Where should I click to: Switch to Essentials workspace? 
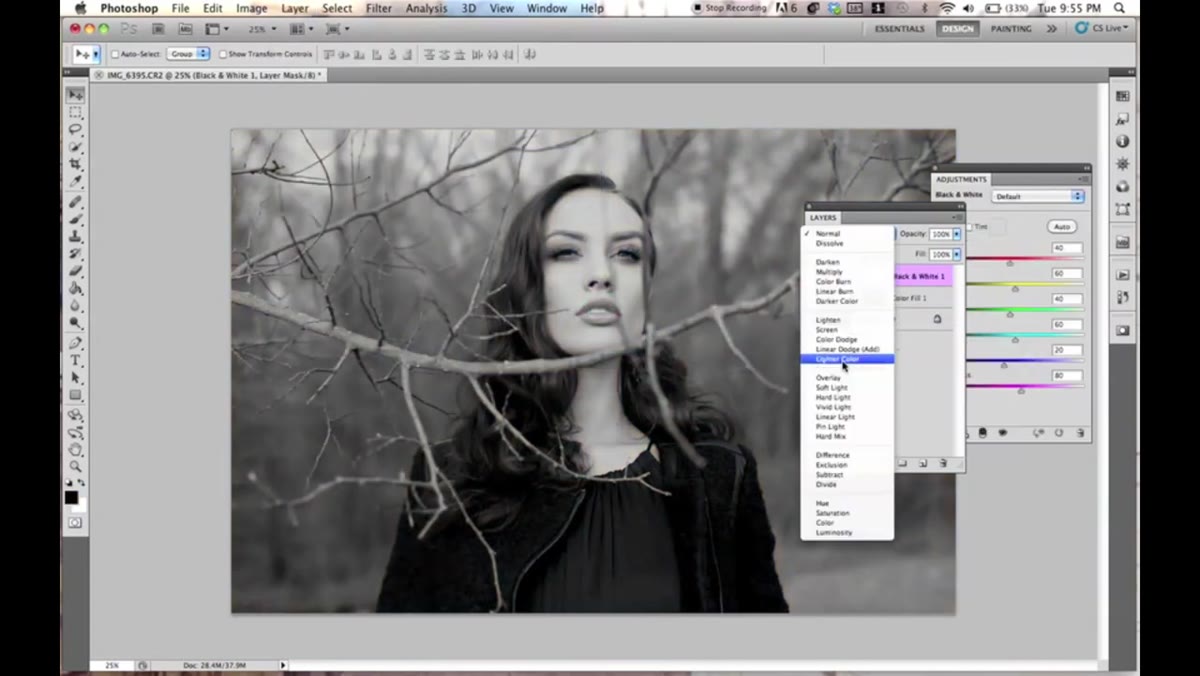[900, 29]
